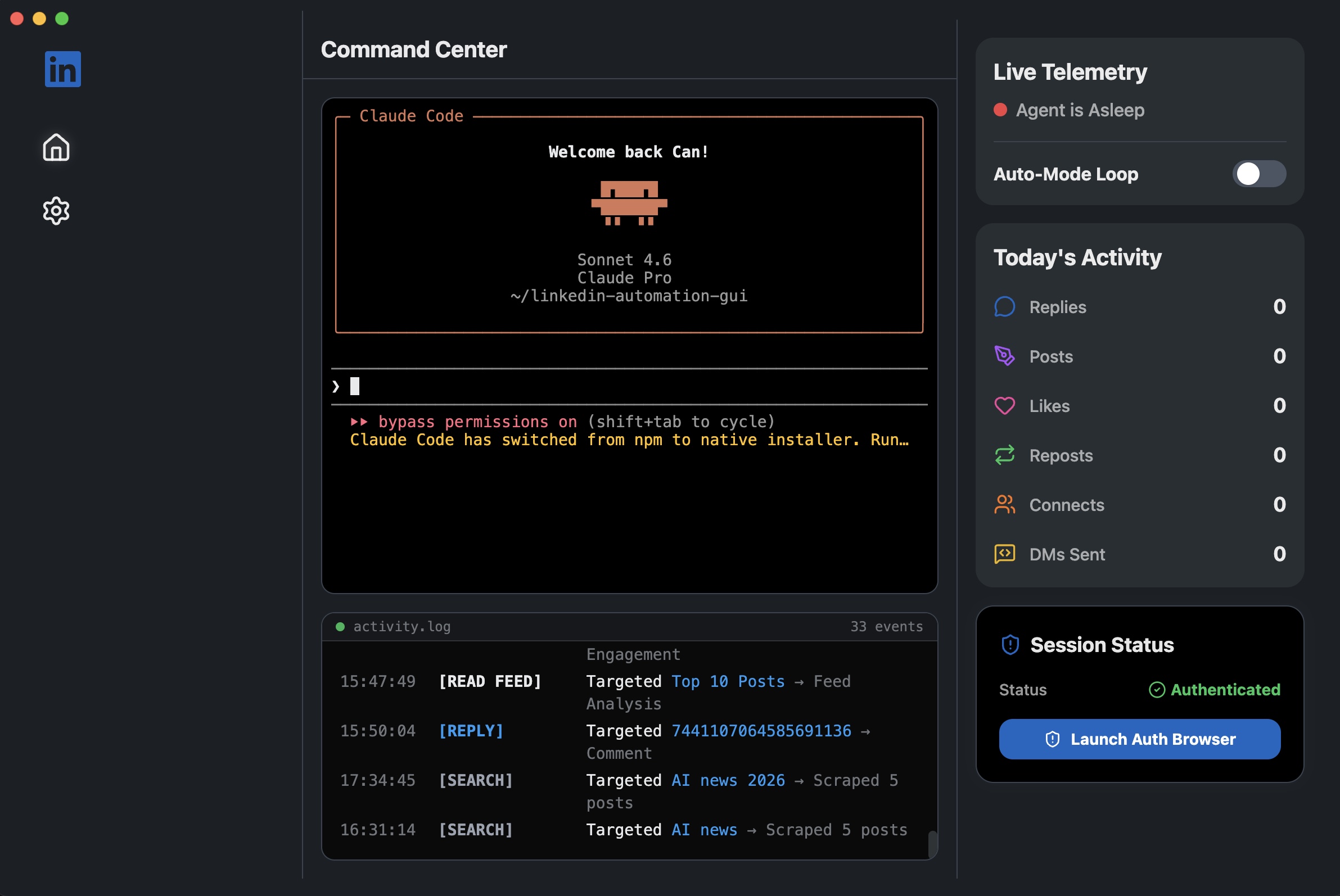The width and height of the screenshot is (1340, 896).
Task: Click the Replies speech bubble icon
Action: (x=1005, y=307)
